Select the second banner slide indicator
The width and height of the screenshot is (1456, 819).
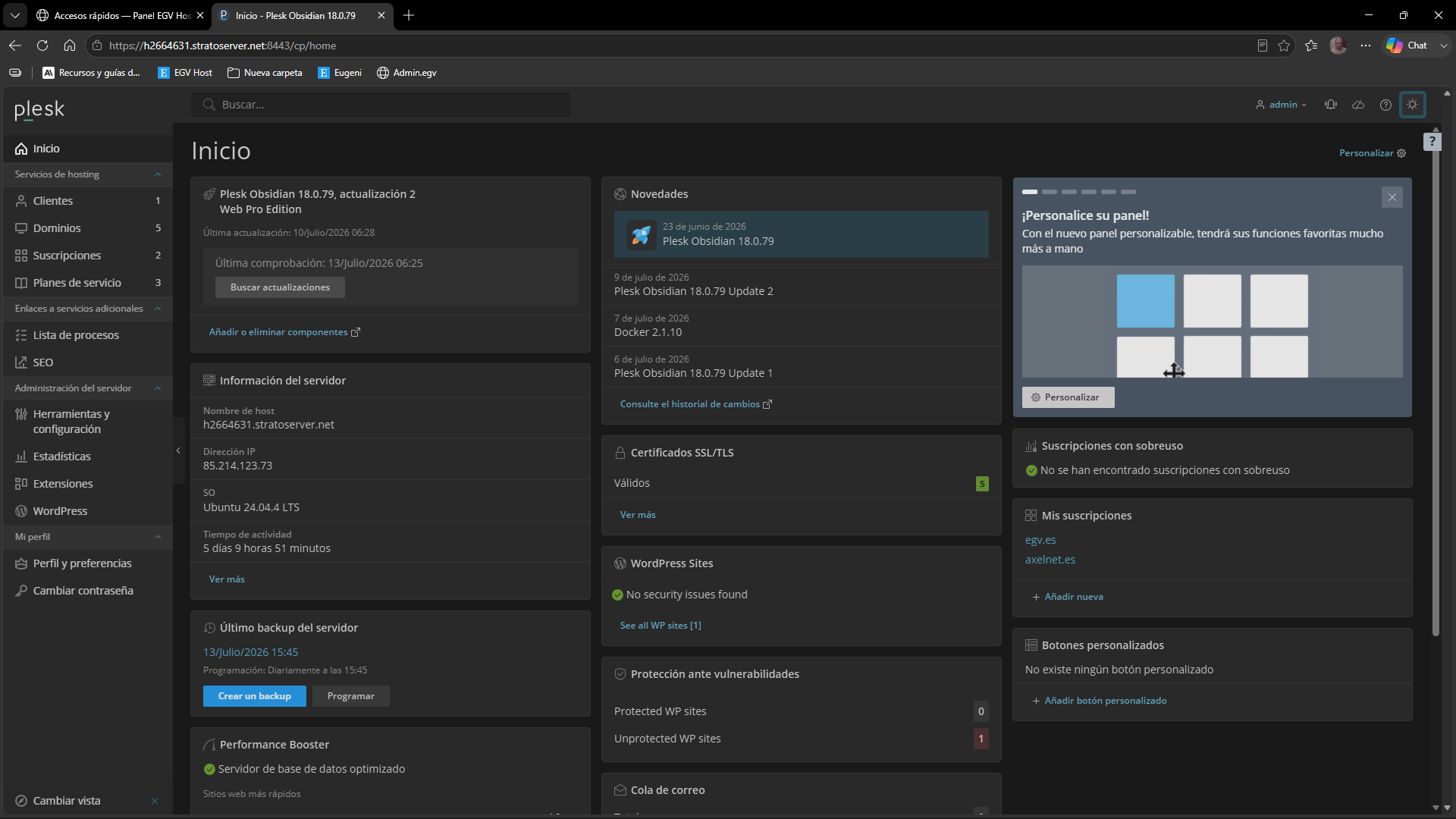(1049, 192)
